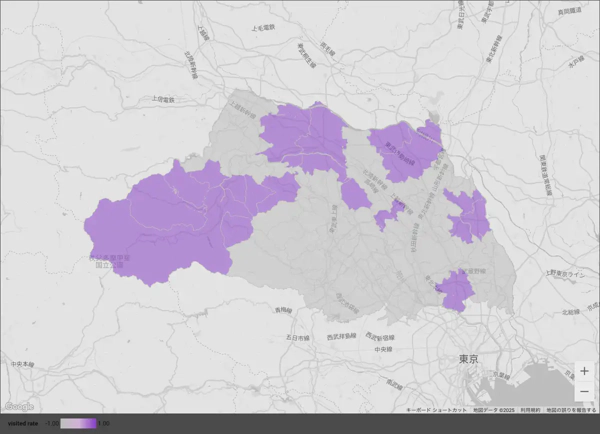Viewport: 600px width, 434px height.
Task: Click the 東京 label on the map
Action: [466, 358]
